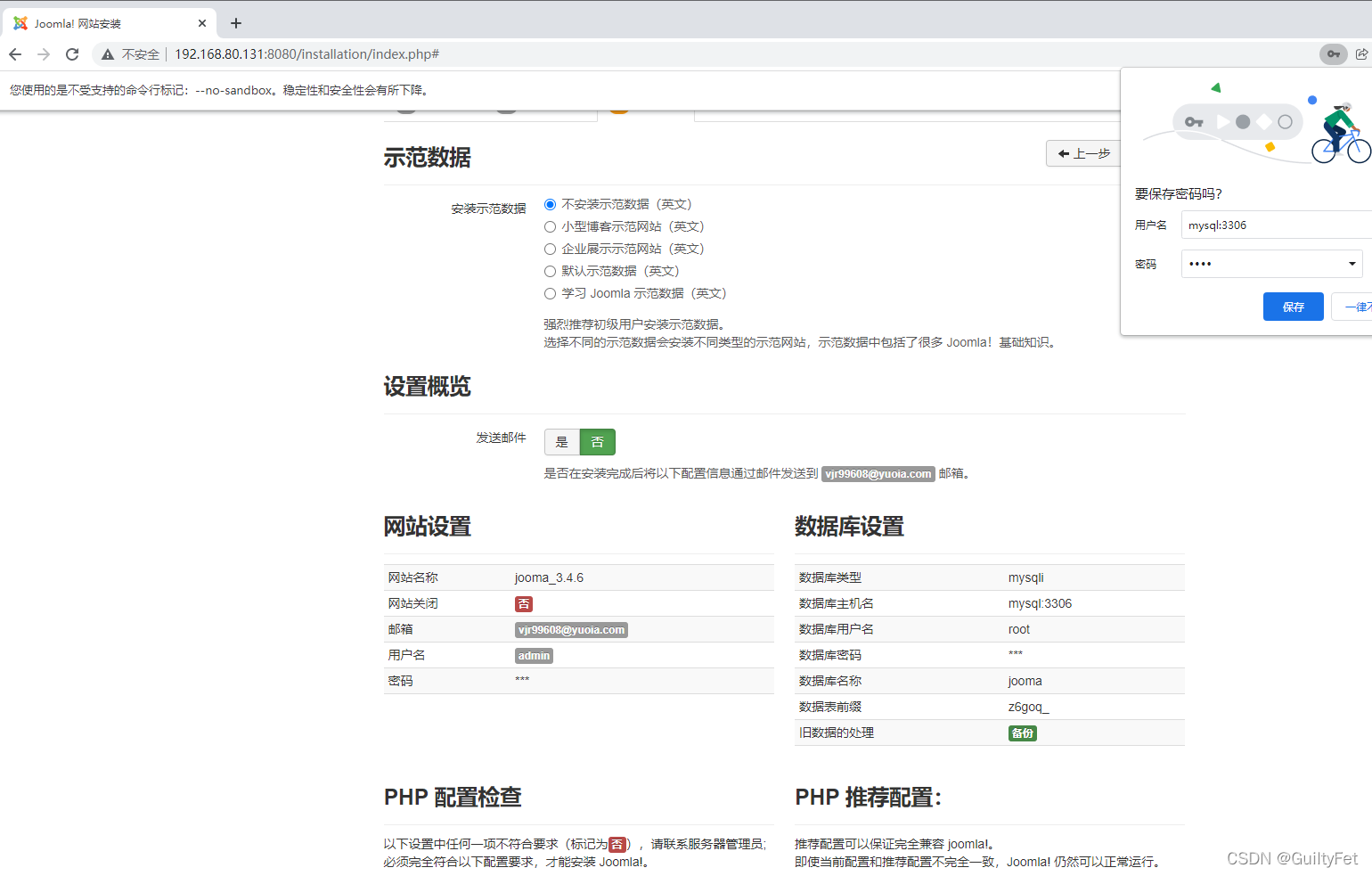Click the not-secure warning triangle icon

tap(108, 54)
